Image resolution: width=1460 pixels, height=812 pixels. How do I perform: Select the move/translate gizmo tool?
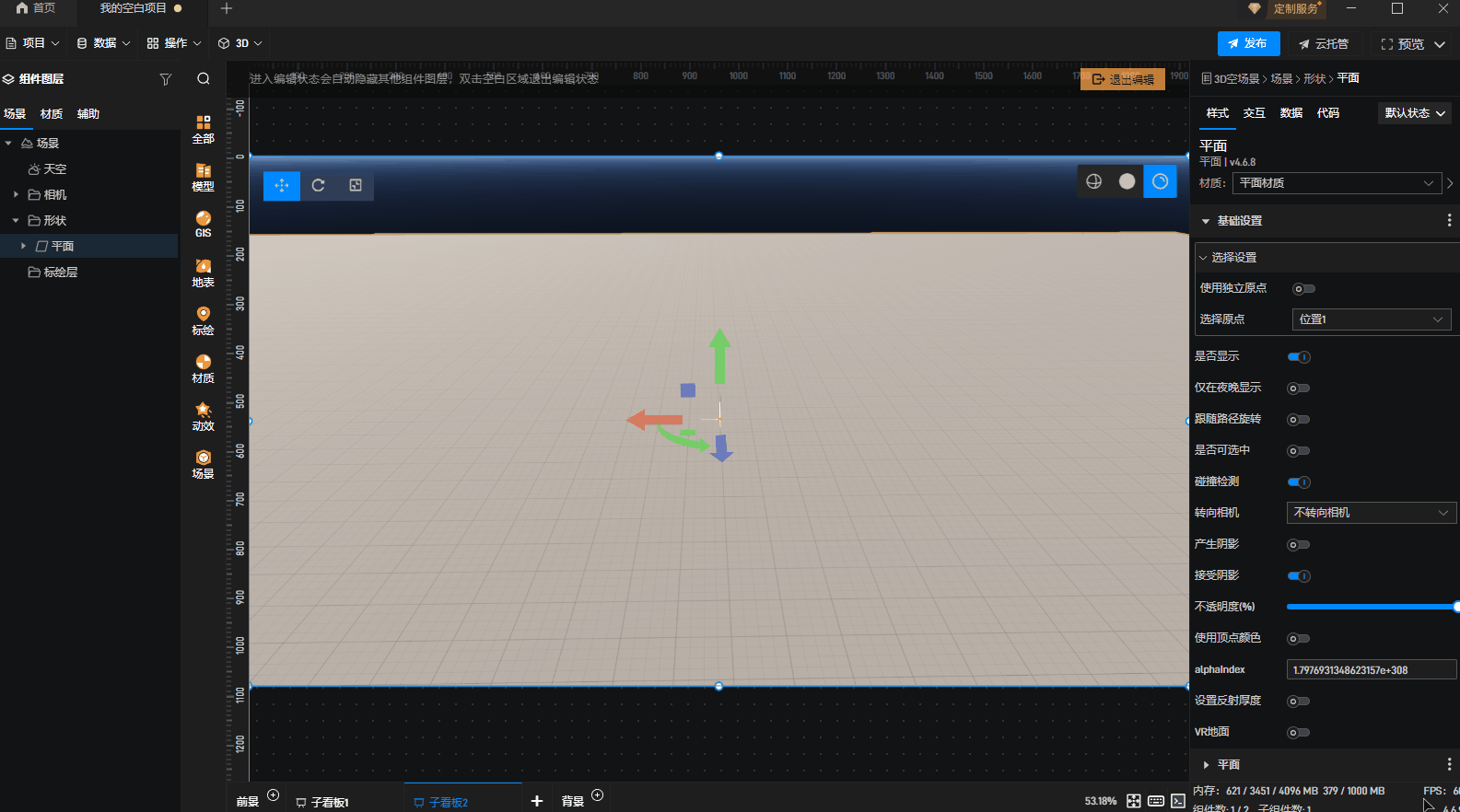click(282, 185)
